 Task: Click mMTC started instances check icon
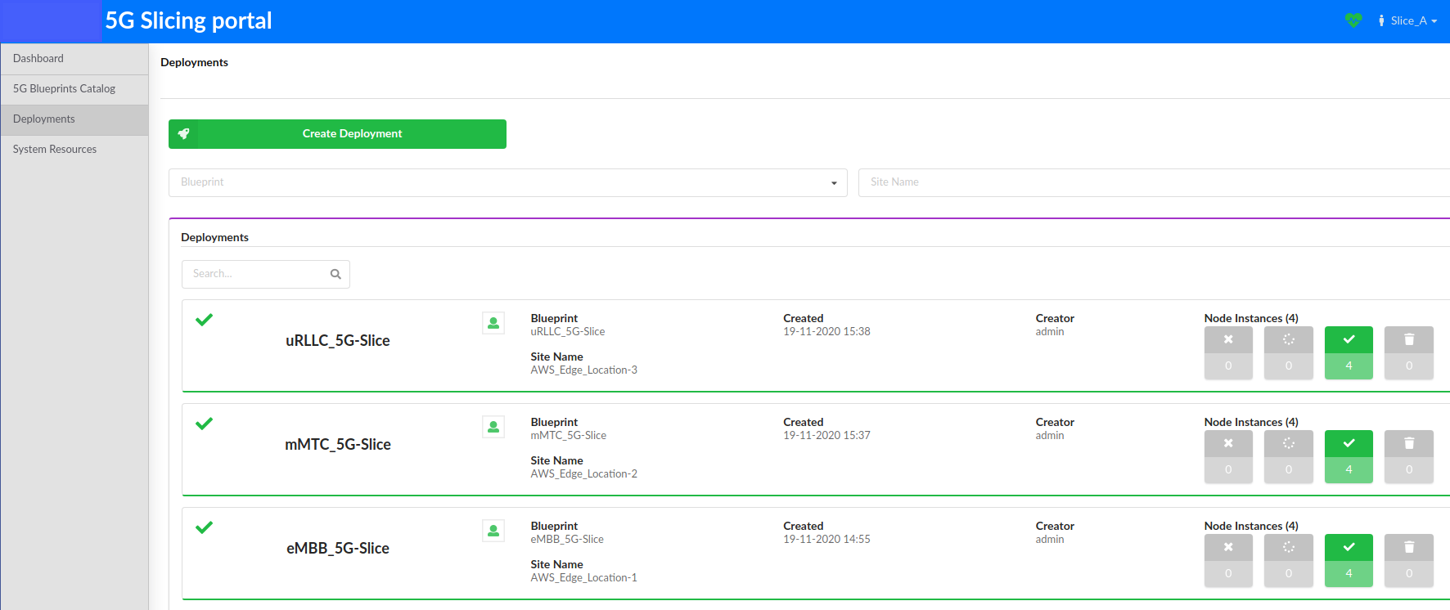[x=1349, y=444]
